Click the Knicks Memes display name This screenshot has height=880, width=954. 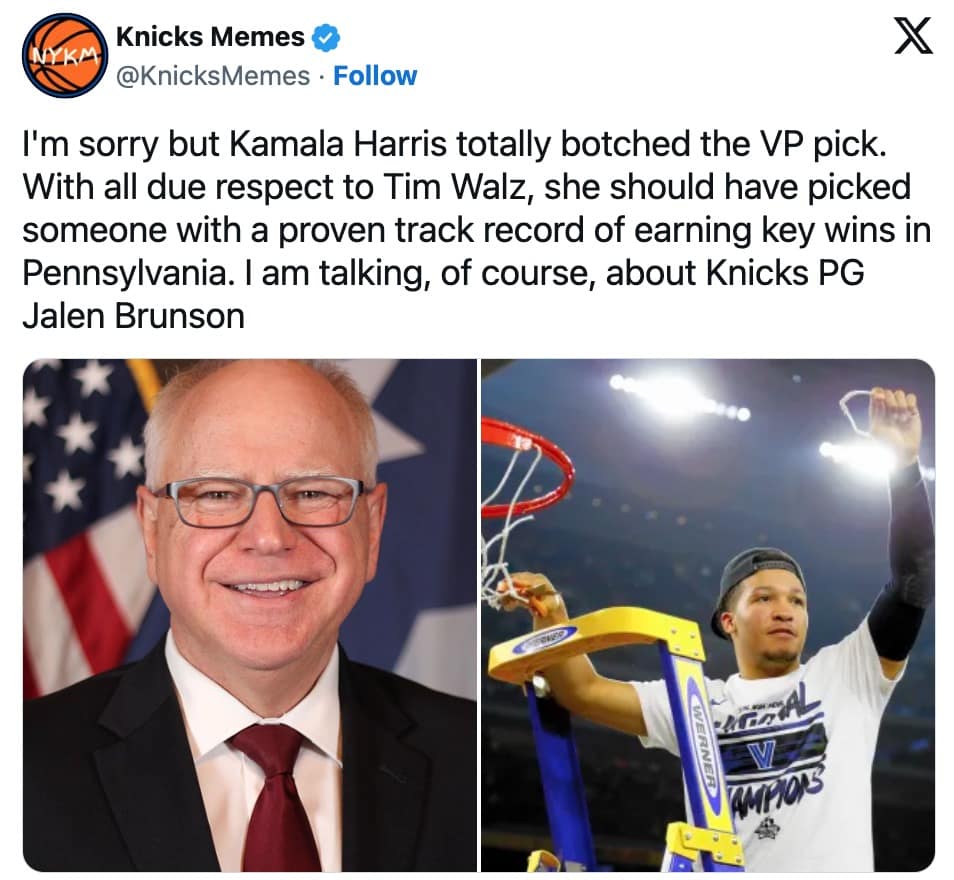[210, 37]
